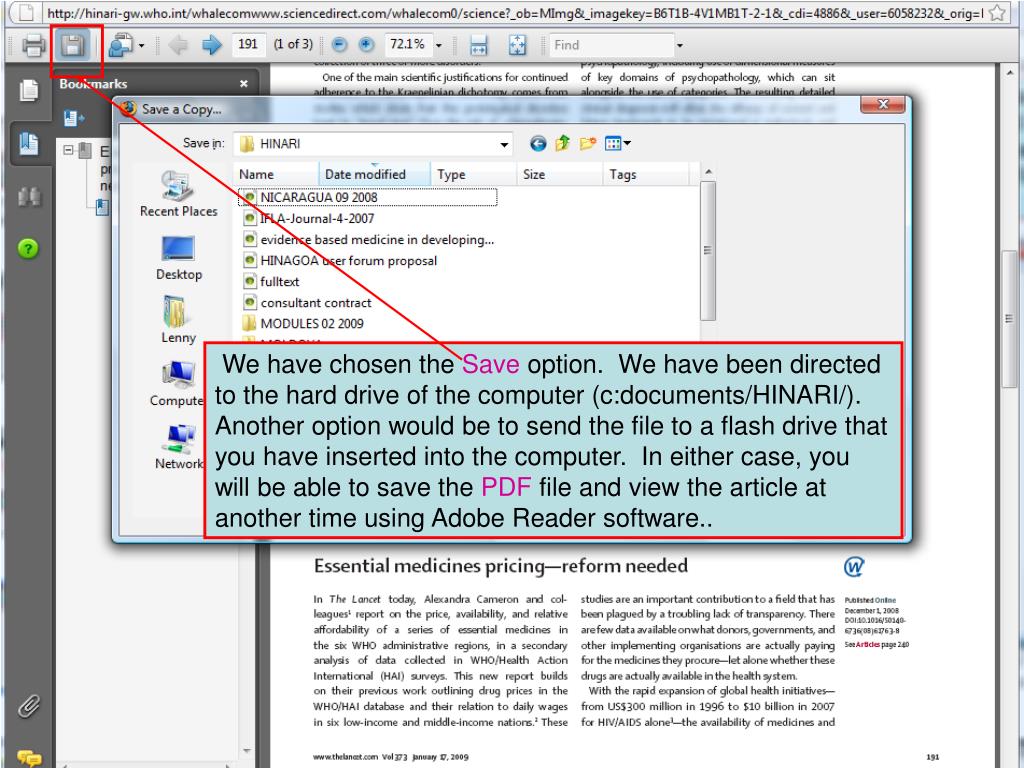This screenshot has height=768, width=1024.
Task: Click the browser address bar URL
Action: (x=514, y=13)
